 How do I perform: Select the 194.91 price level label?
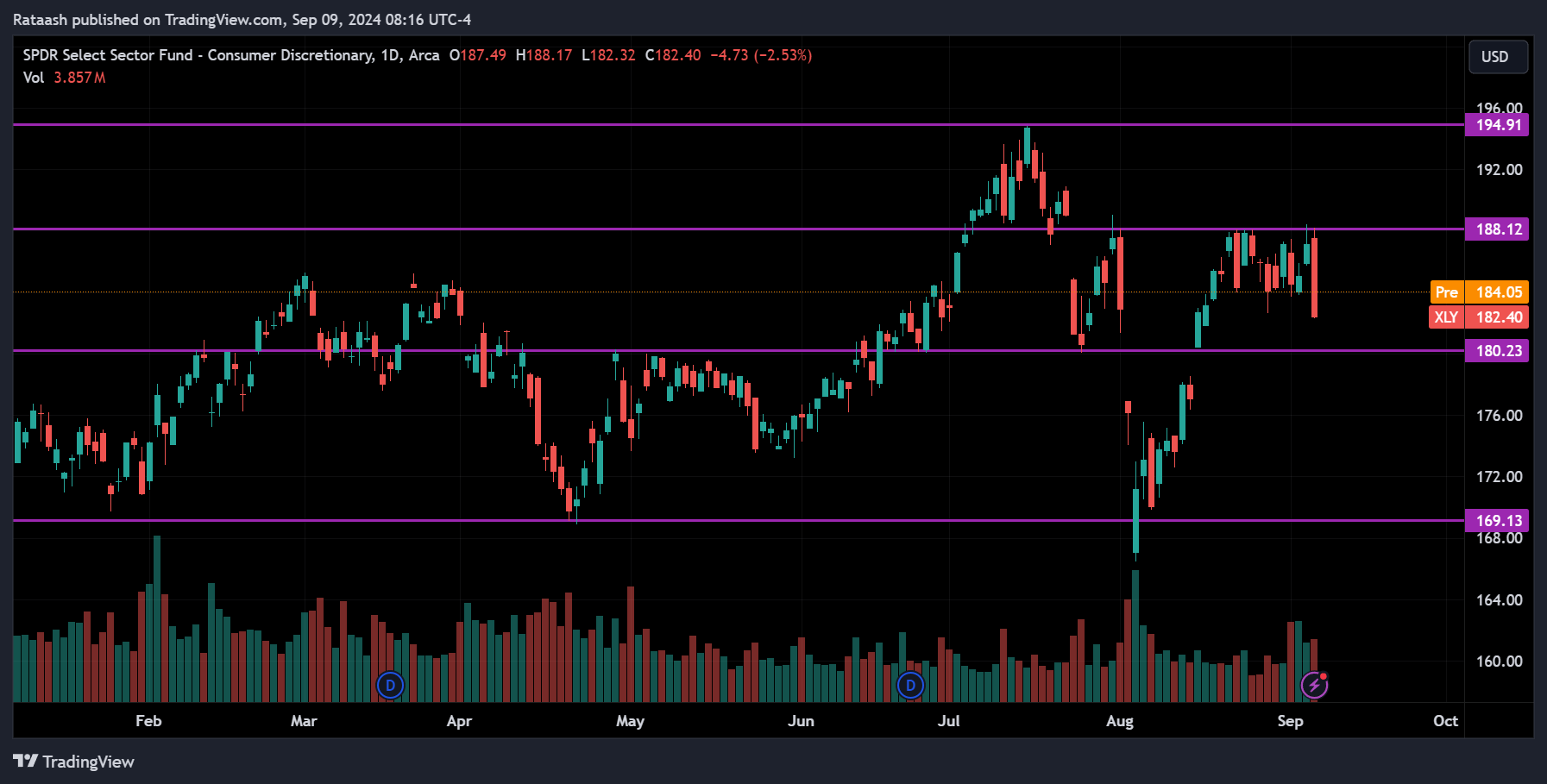(x=1497, y=125)
